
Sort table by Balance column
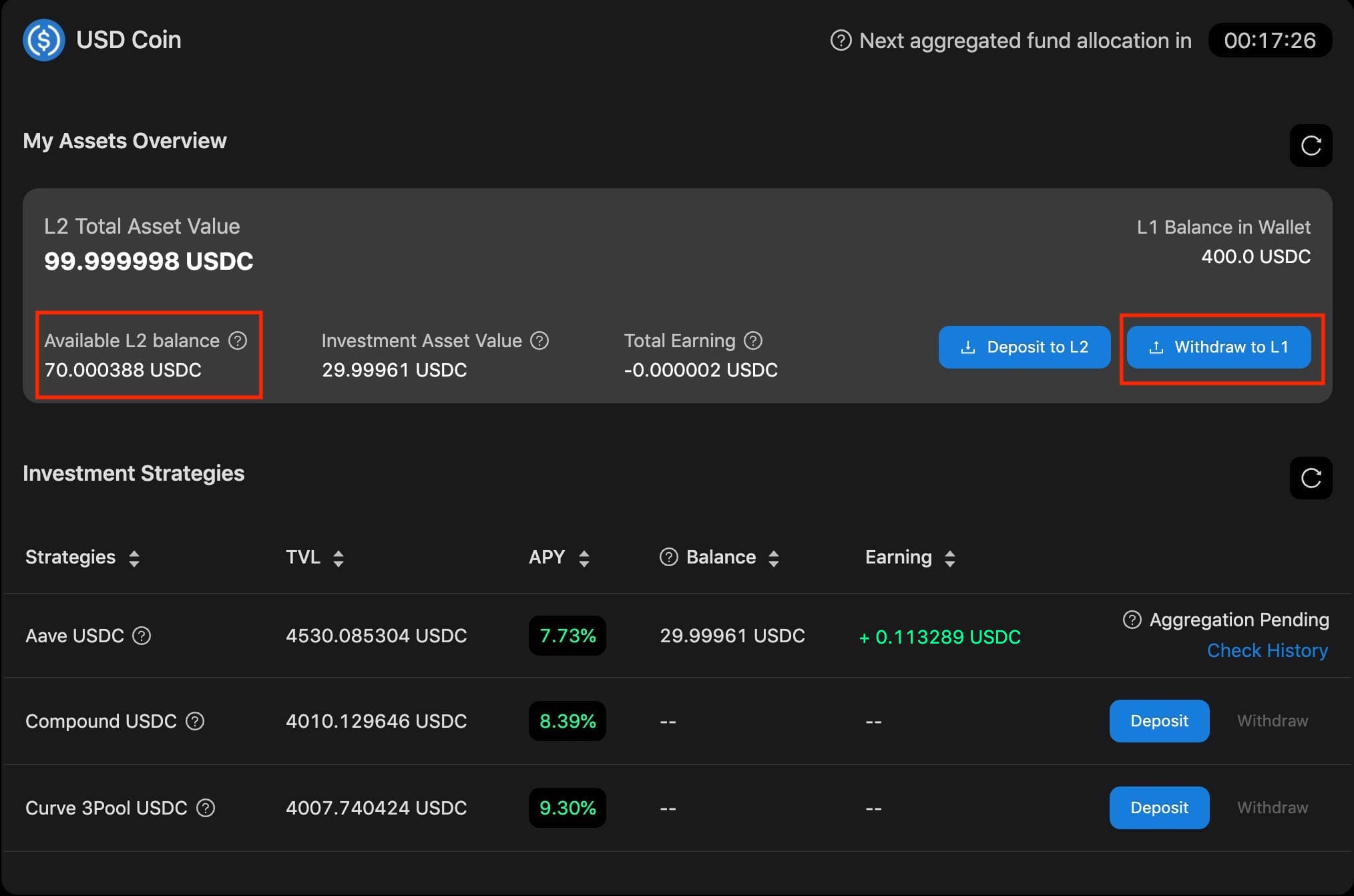coord(774,558)
